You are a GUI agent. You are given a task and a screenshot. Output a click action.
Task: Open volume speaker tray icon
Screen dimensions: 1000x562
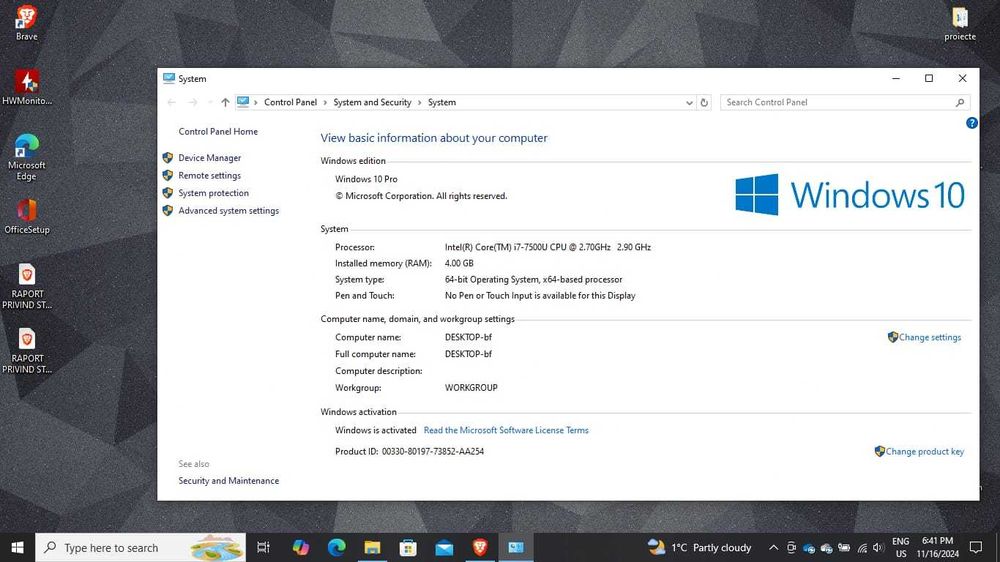[878, 547]
